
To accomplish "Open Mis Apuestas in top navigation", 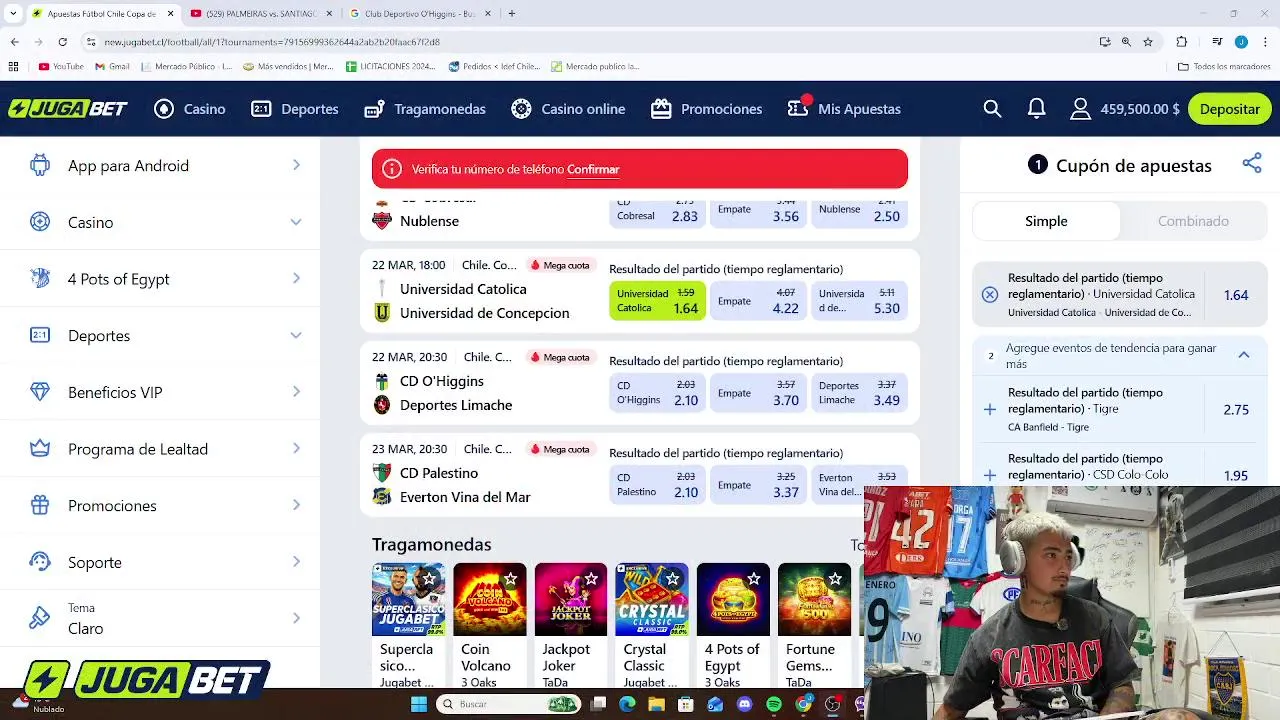I will point(844,109).
